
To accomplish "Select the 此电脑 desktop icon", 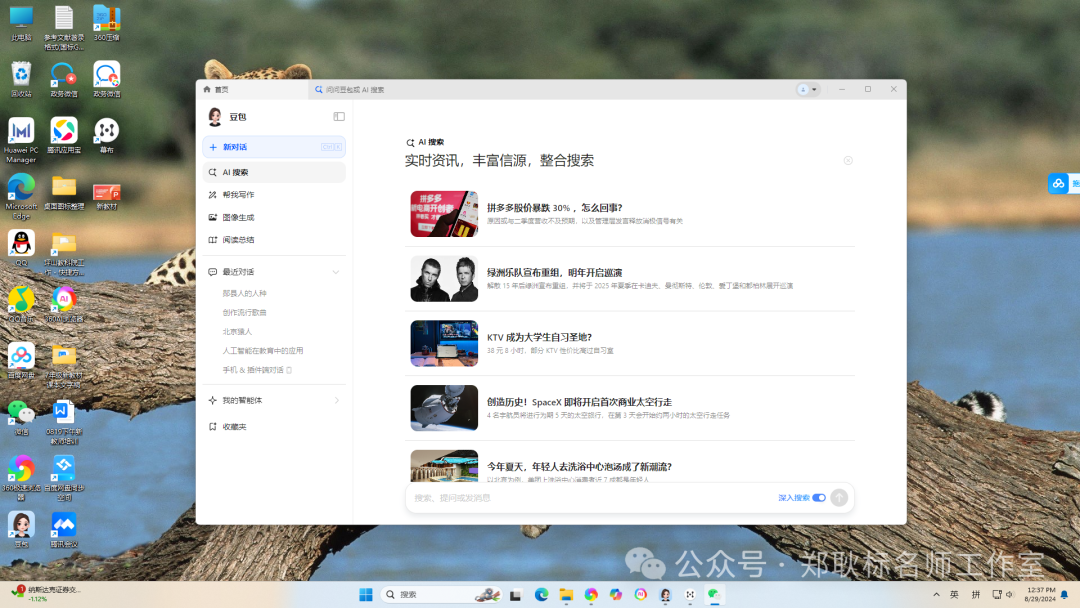I will point(21,23).
